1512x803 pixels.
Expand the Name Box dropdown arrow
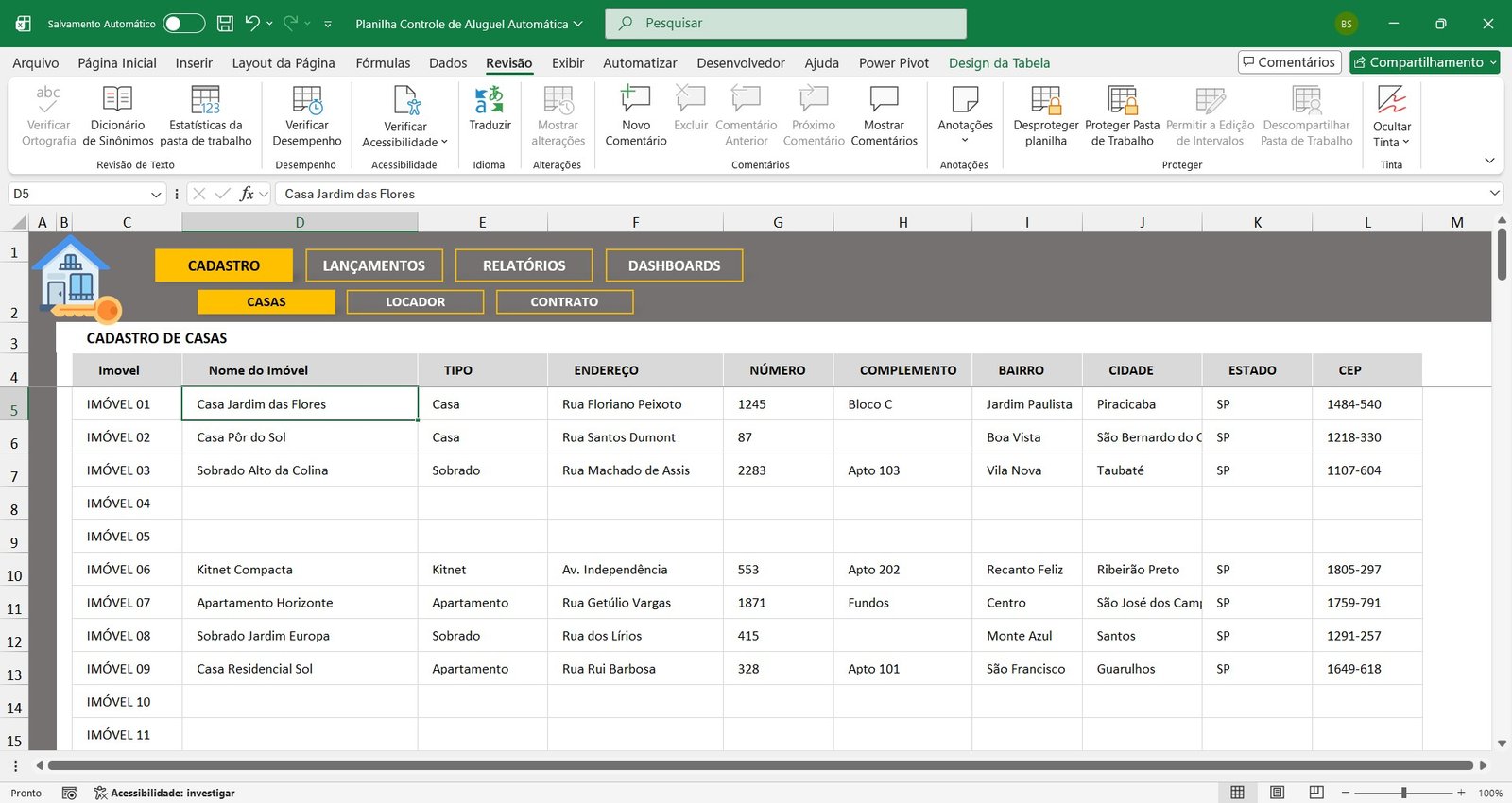(x=156, y=194)
